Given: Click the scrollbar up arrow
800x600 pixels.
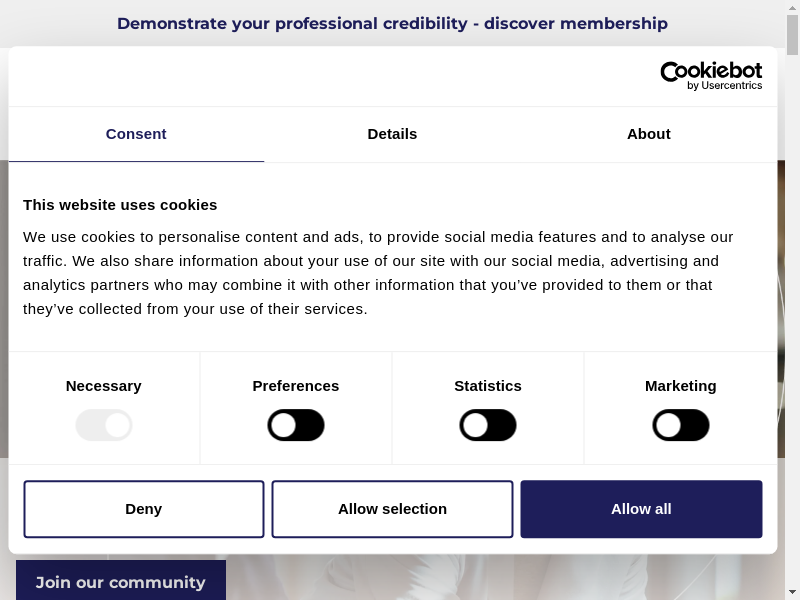Looking at the screenshot, I should coord(793,7).
